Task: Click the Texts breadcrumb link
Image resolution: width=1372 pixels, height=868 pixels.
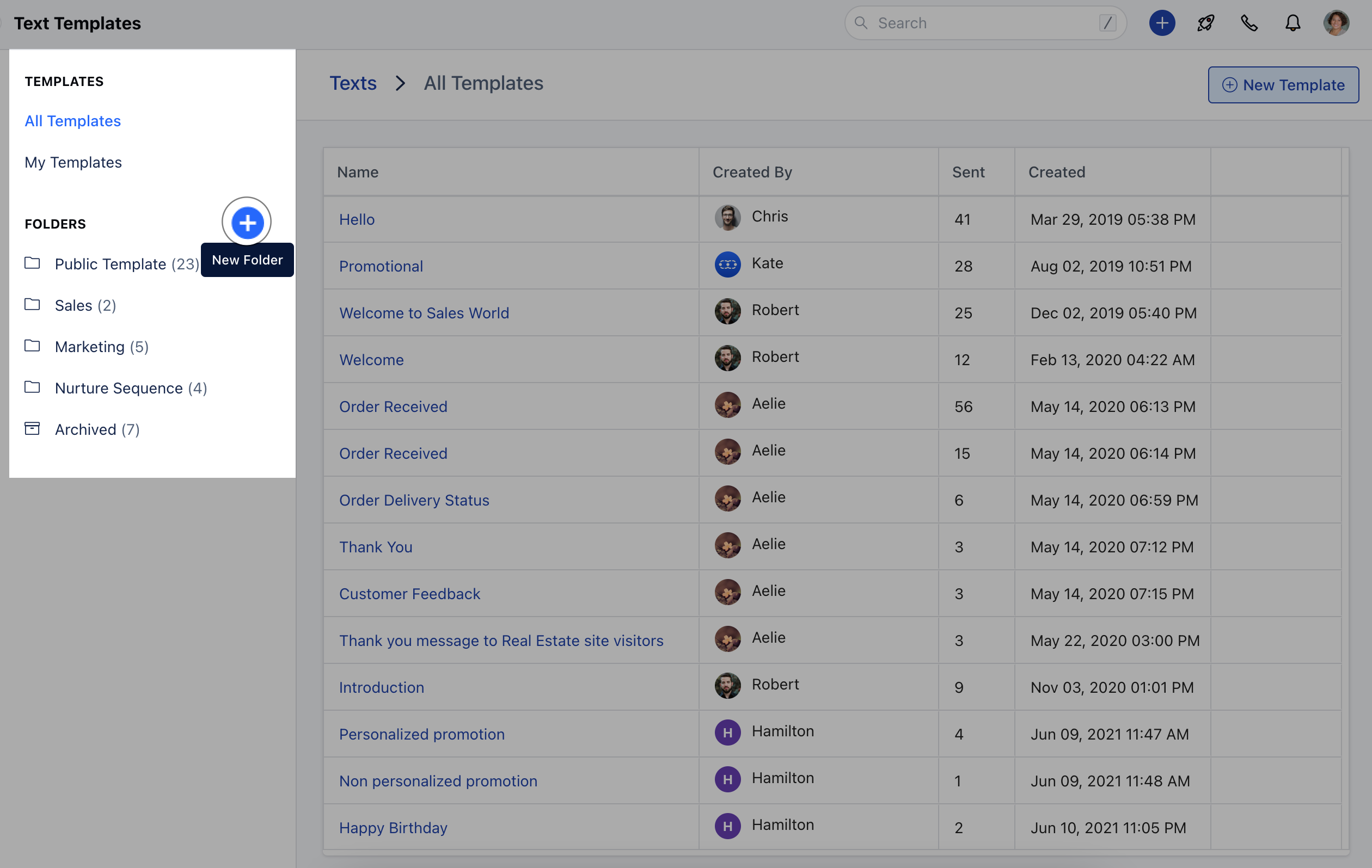Action: point(353,83)
